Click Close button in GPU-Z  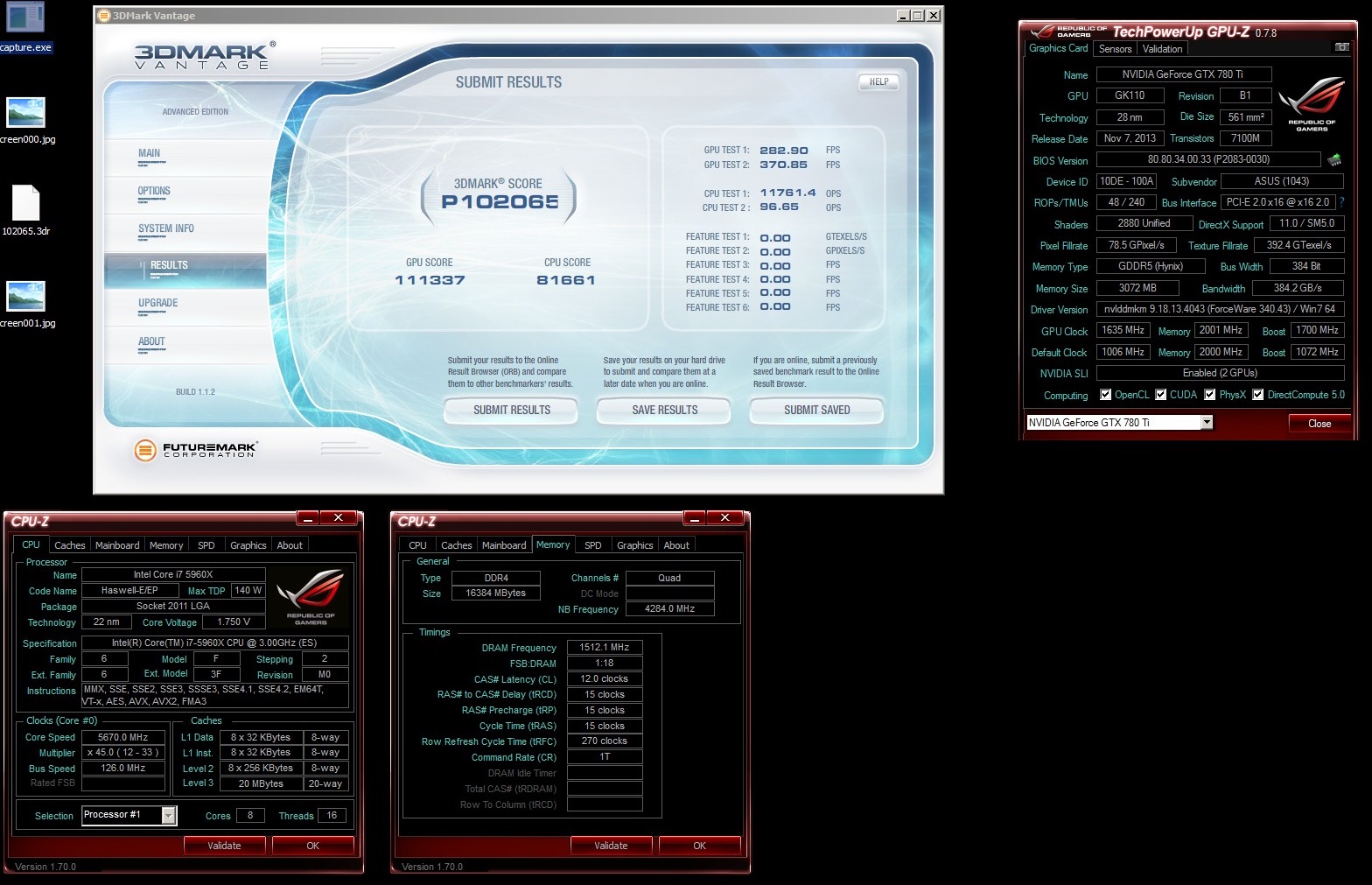1319,424
